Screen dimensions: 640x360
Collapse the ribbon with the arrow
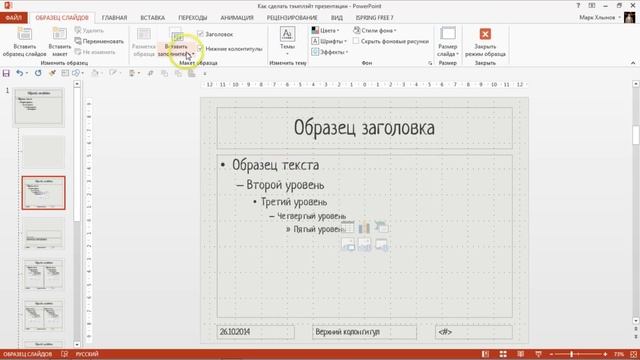pos(633,63)
